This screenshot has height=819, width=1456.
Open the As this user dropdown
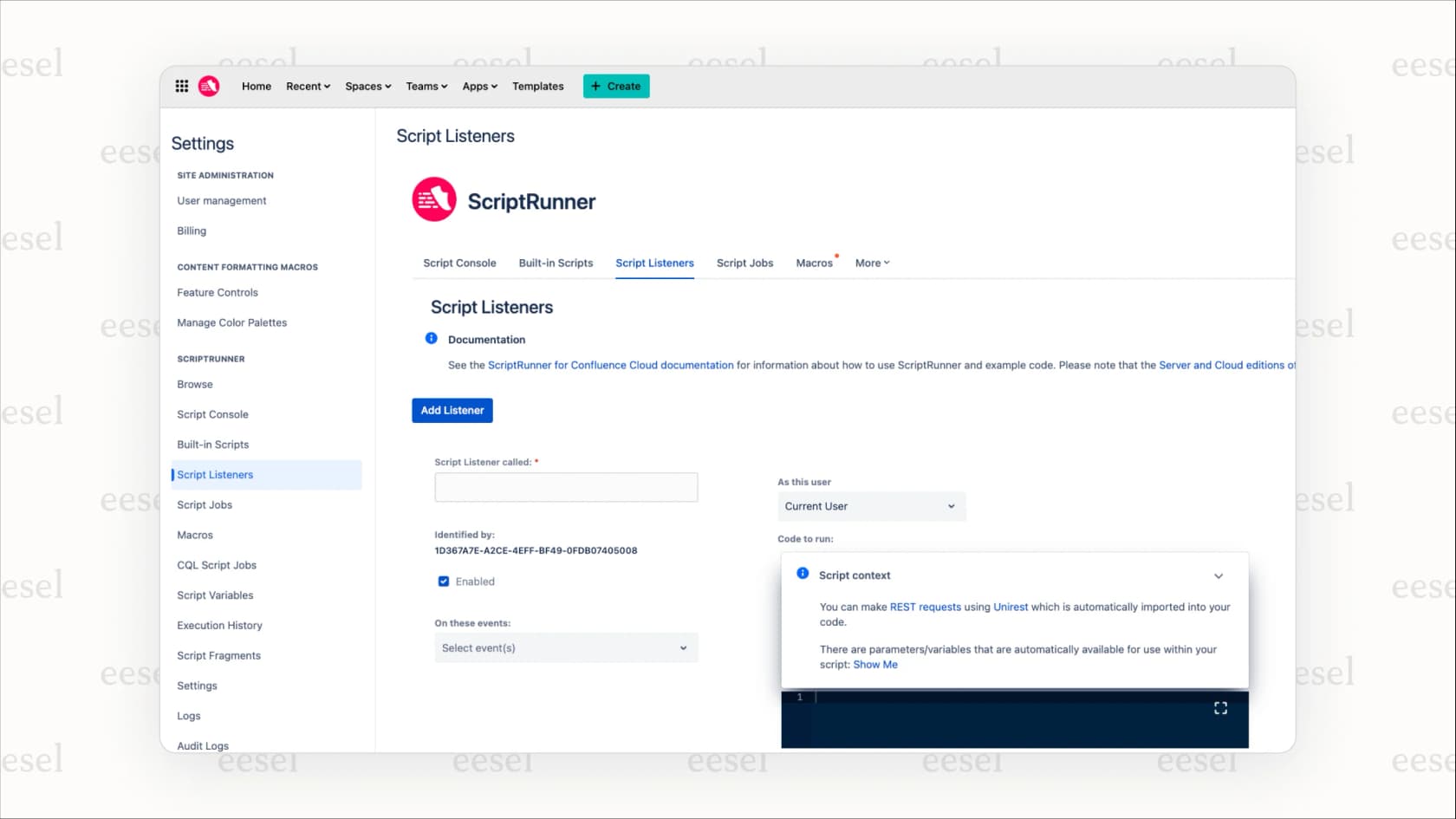871,506
